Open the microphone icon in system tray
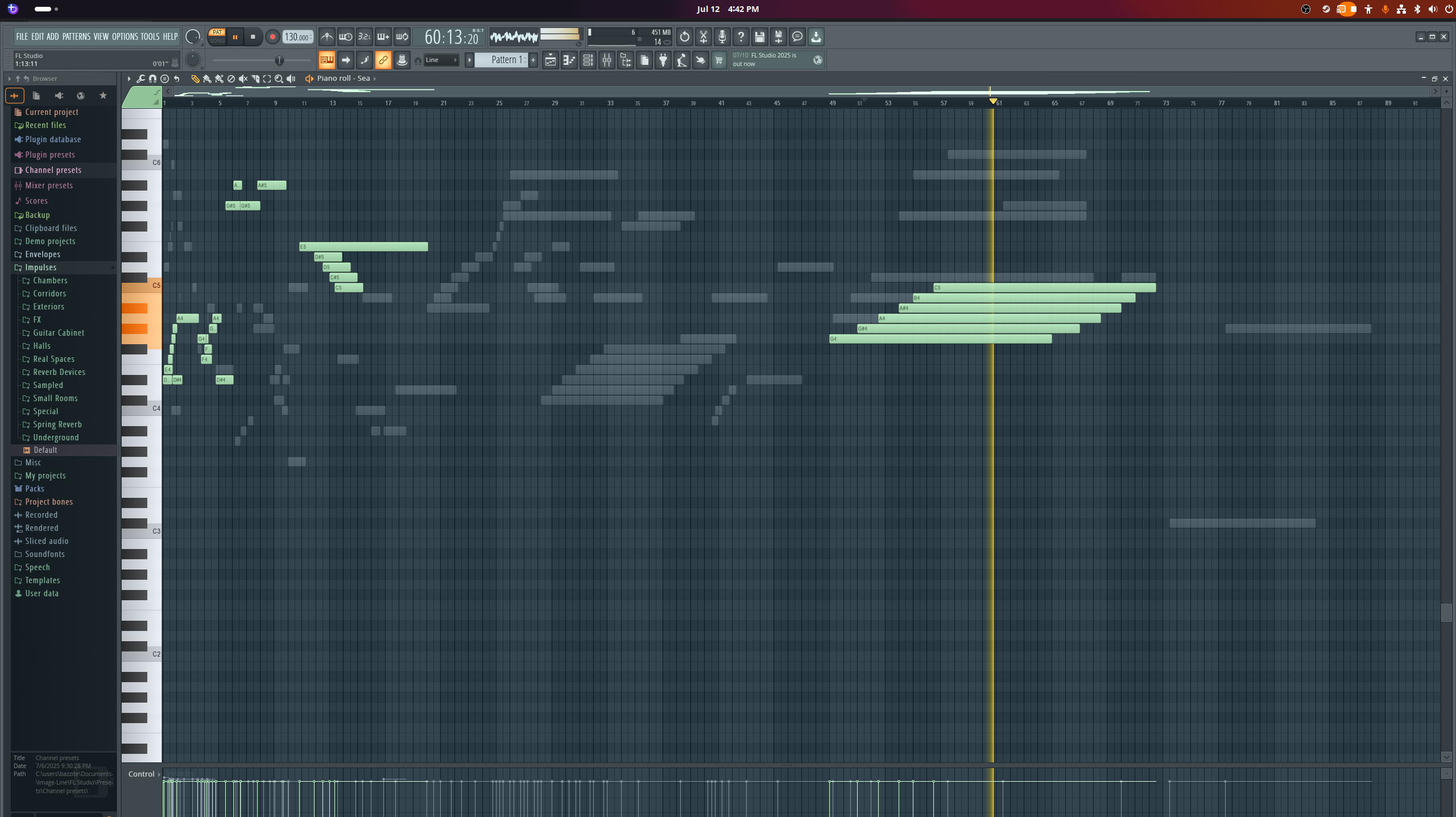The width and height of the screenshot is (1456, 817). tap(1385, 9)
